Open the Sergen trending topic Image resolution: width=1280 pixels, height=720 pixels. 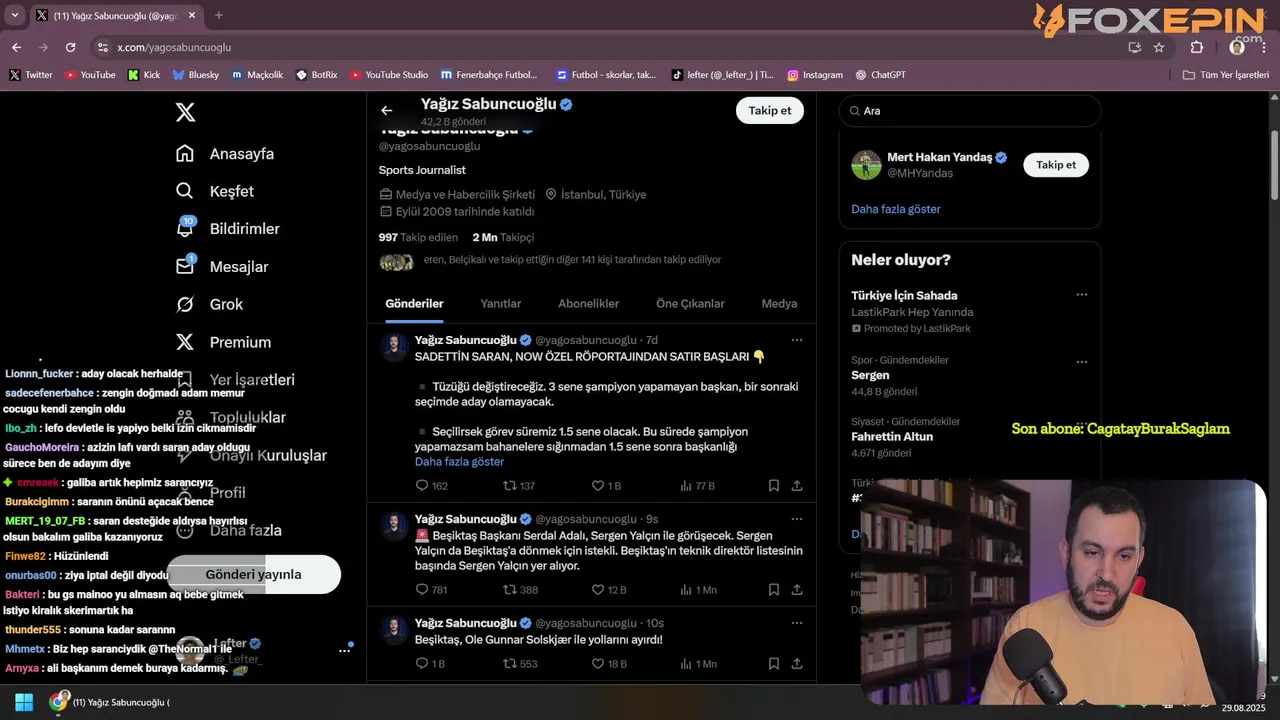pos(870,375)
